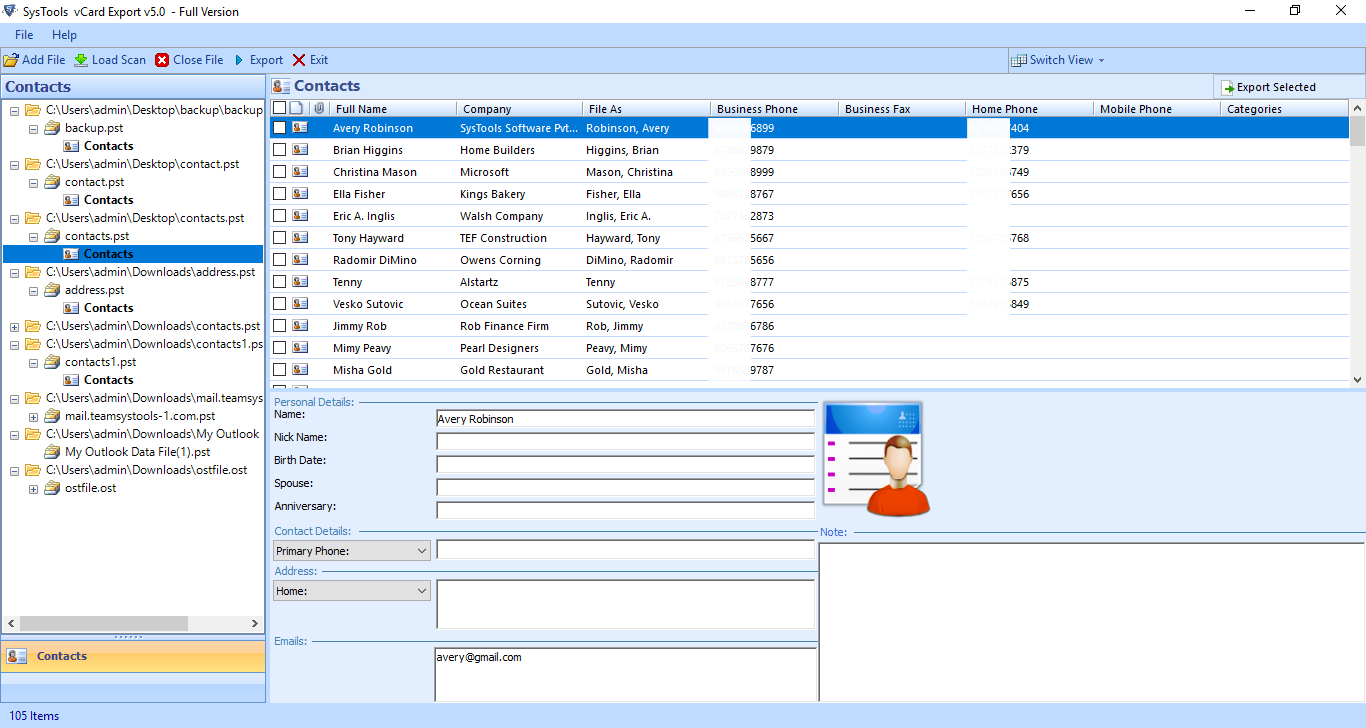
Task: Open the Help menu
Action: [x=64, y=34]
